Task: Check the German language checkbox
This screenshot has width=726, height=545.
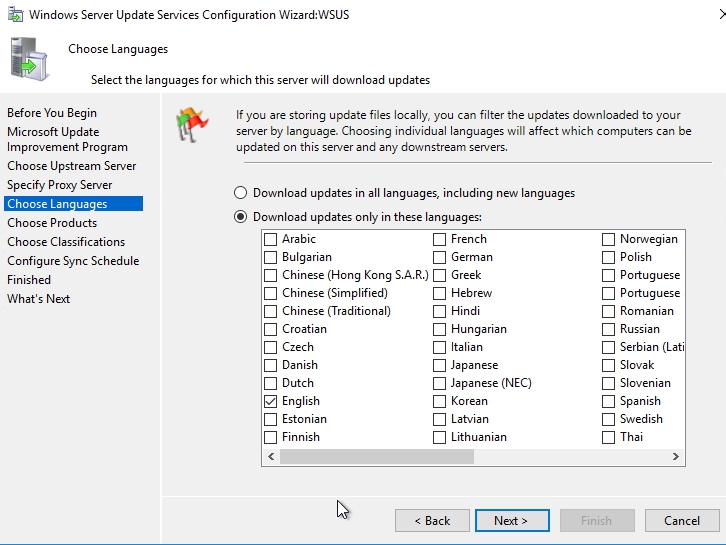Action: click(x=440, y=257)
